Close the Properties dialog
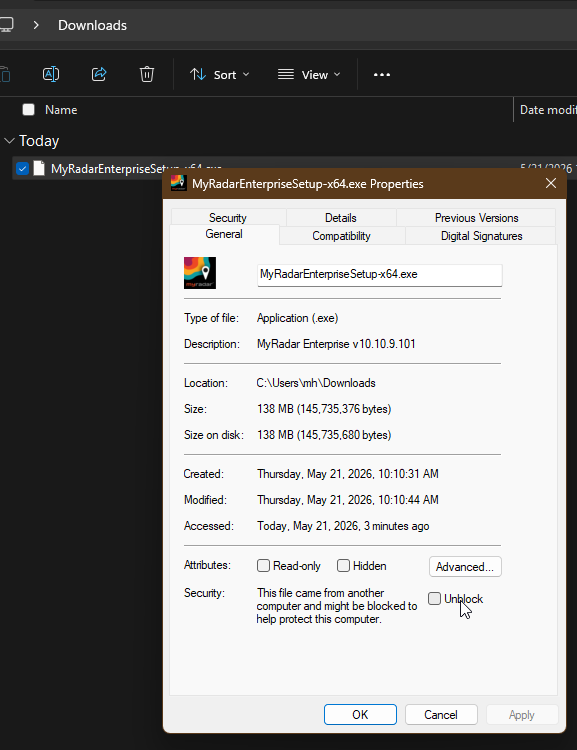 [551, 183]
